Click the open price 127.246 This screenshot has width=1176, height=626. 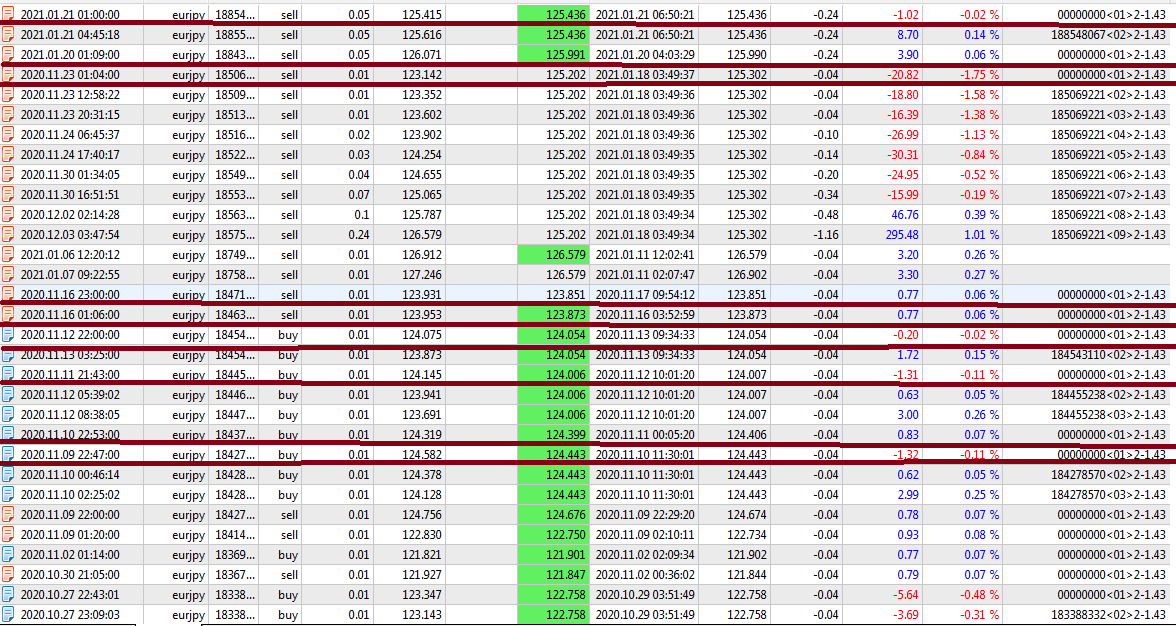pos(422,274)
